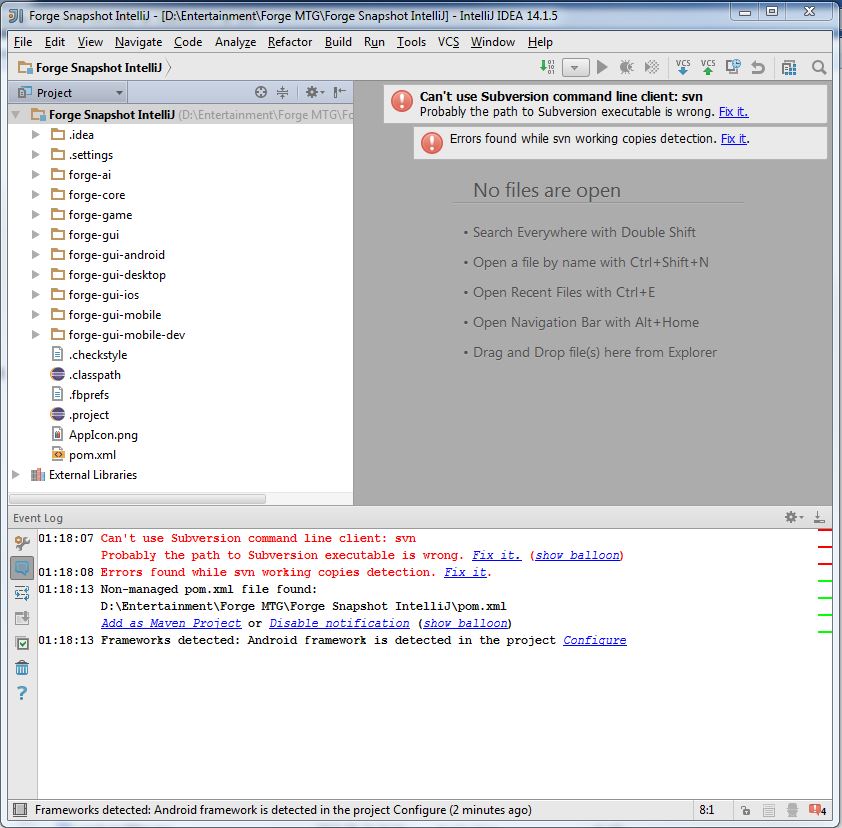Toggle the Show balloons button in Event Log
842x828 pixels.
click(22, 568)
